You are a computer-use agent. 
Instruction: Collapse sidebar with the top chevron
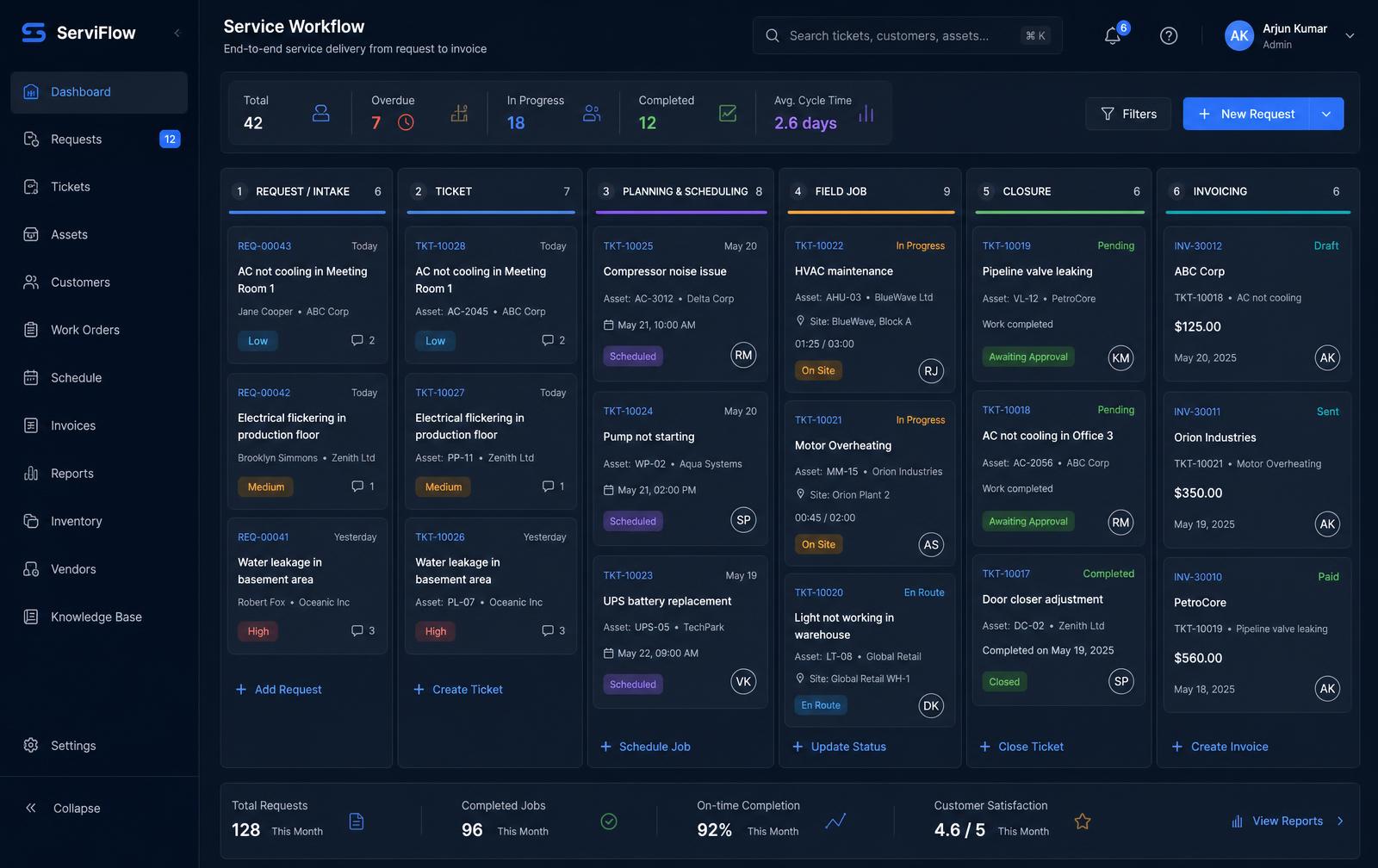(x=177, y=33)
